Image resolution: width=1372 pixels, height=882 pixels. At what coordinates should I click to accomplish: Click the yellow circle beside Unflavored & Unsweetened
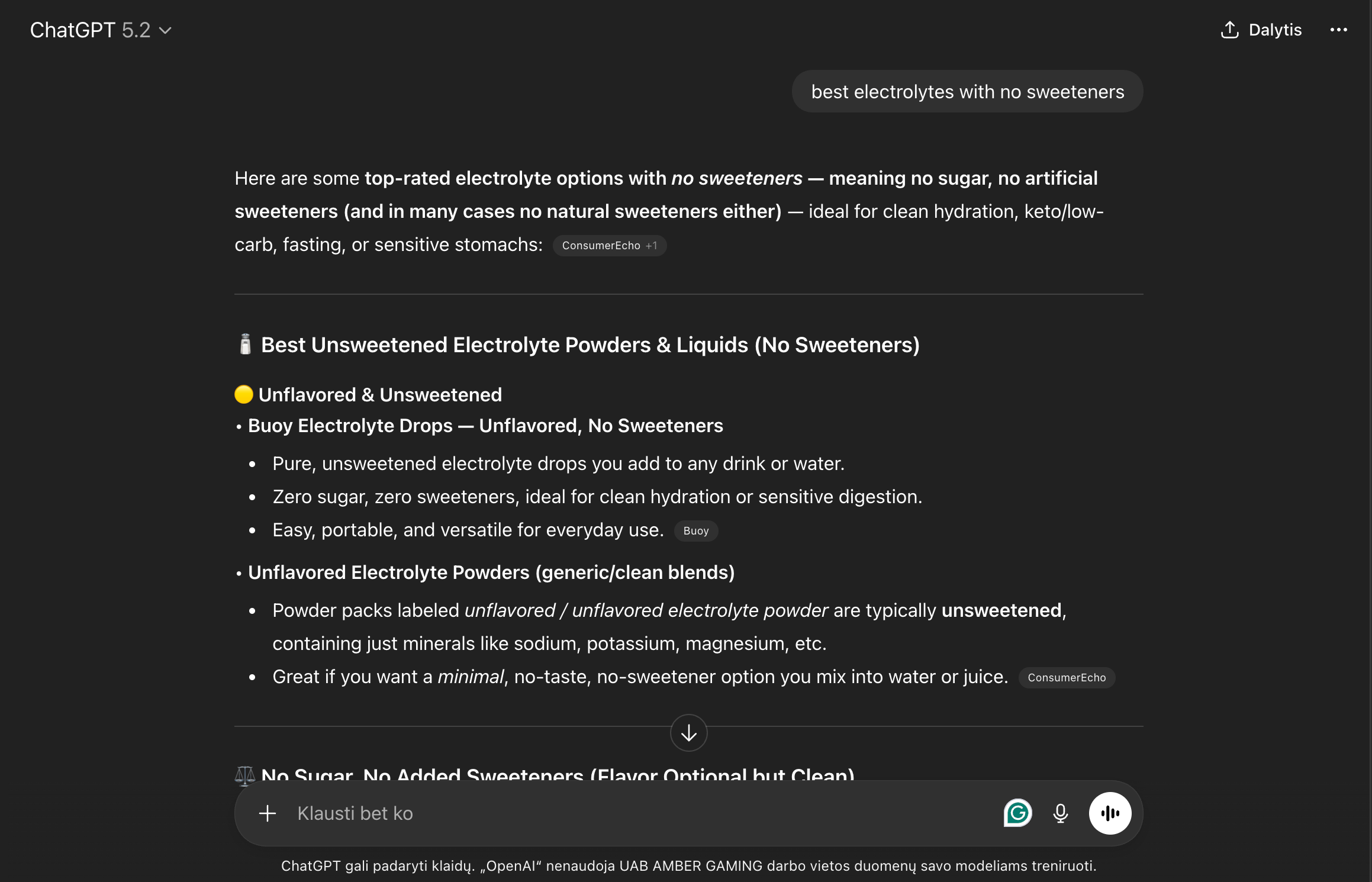(244, 394)
